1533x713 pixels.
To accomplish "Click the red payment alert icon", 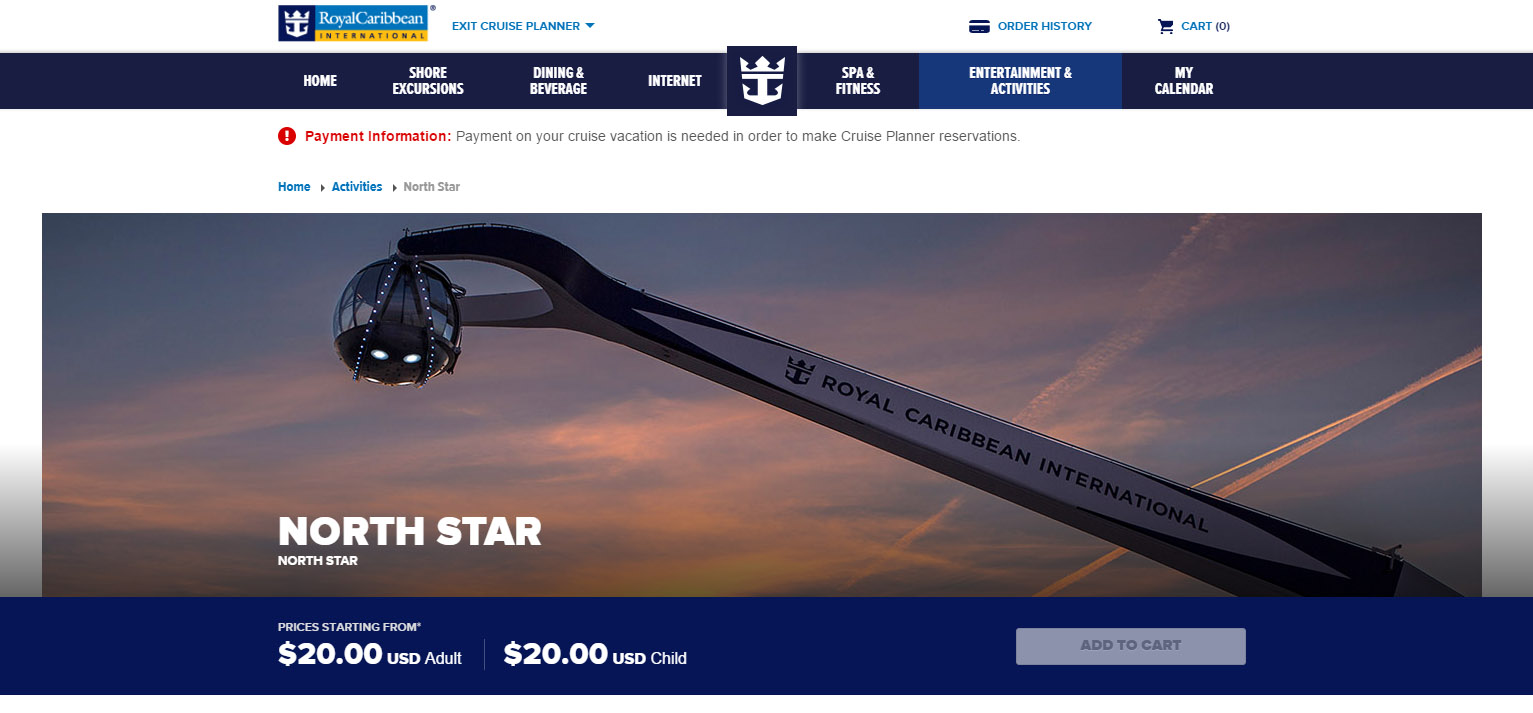I will pyautogui.click(x=287, y=136).
